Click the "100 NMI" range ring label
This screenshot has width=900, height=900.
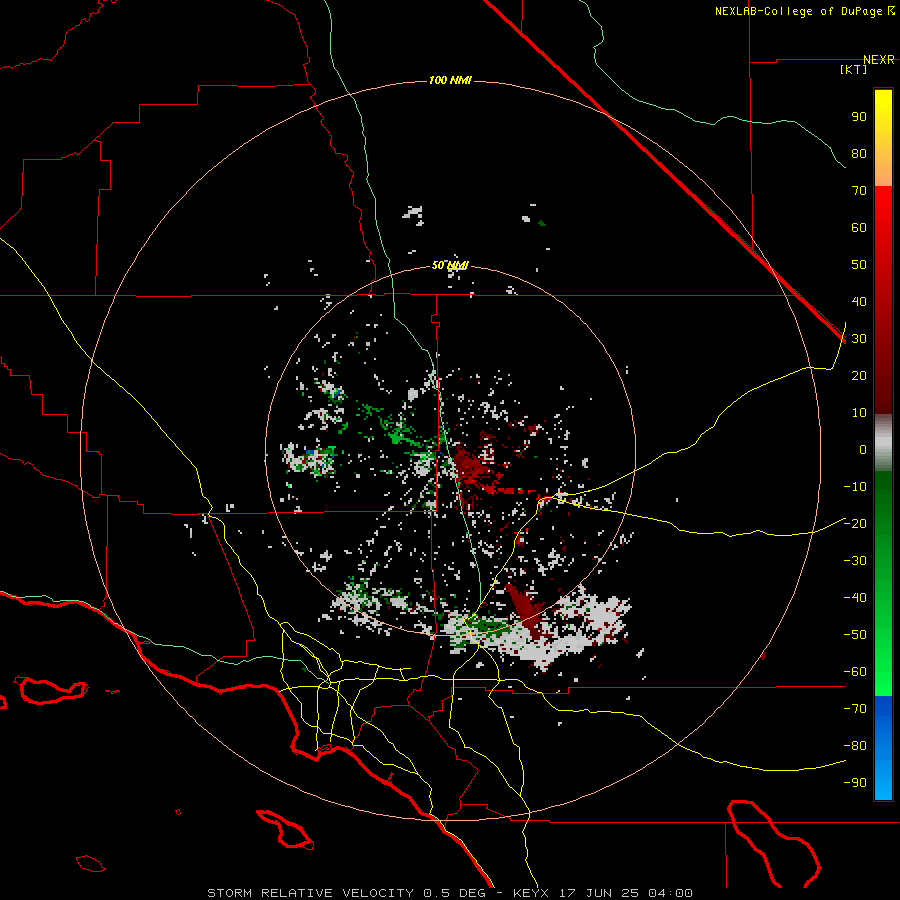tap(450, 80)
